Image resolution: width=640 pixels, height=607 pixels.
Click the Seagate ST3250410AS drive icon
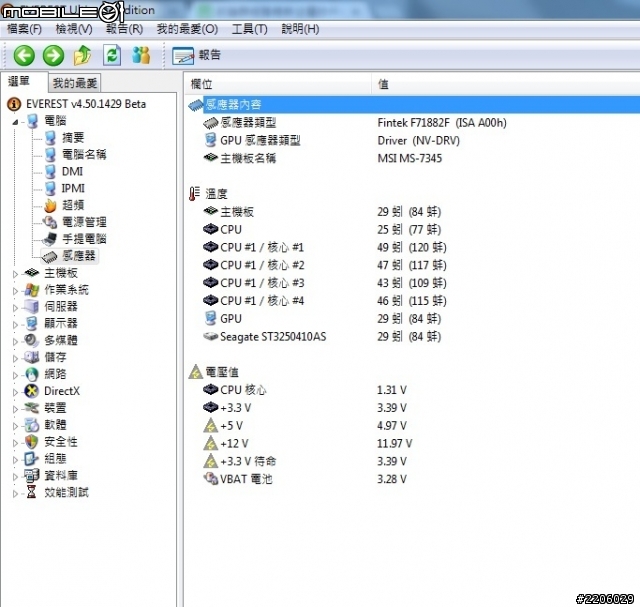(x=210, y=336)
